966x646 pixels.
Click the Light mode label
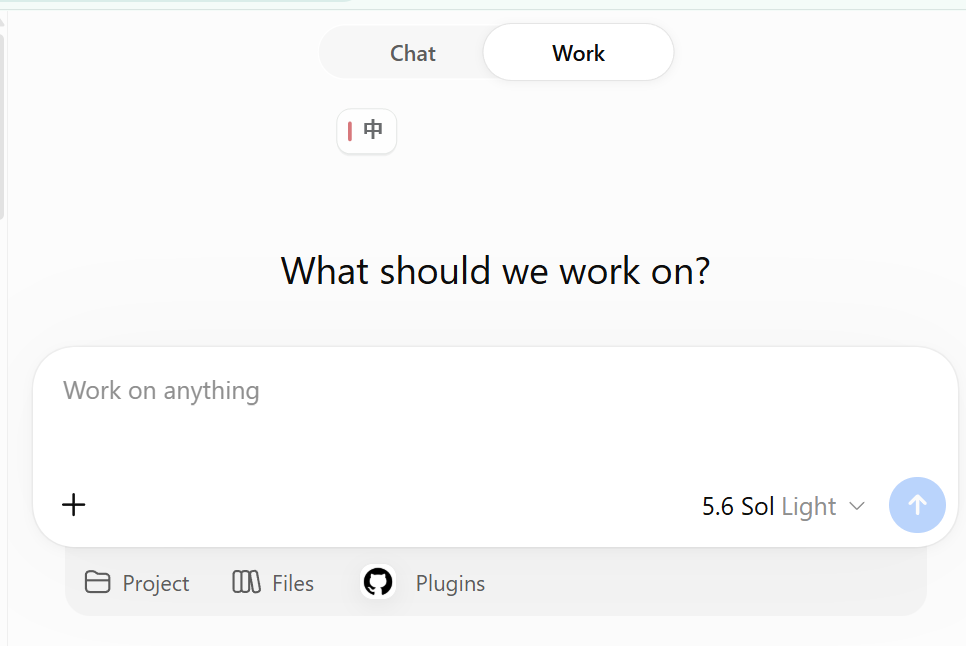[808, 506]
